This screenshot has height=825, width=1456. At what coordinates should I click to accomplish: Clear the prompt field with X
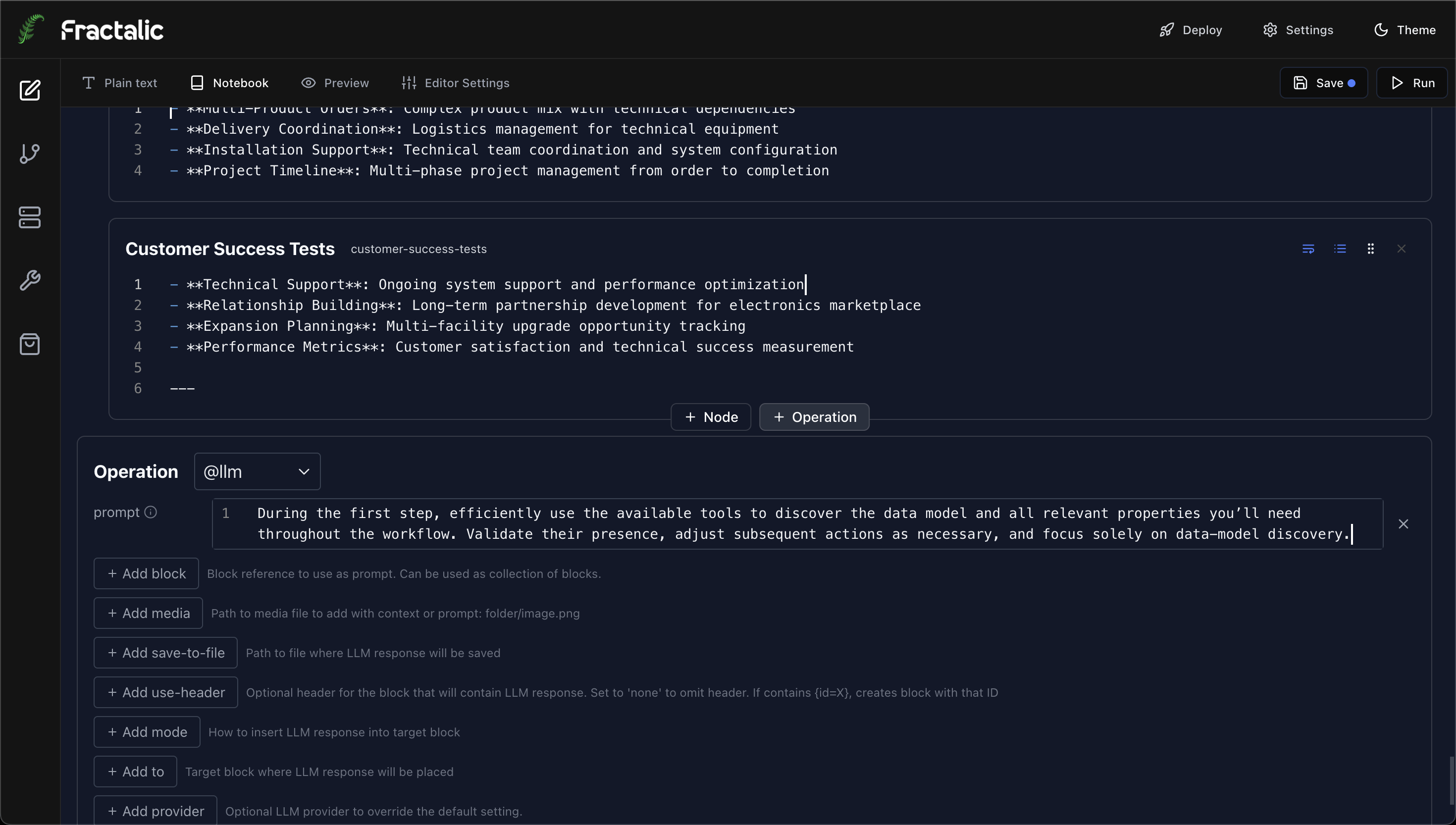coord(1404,524)
